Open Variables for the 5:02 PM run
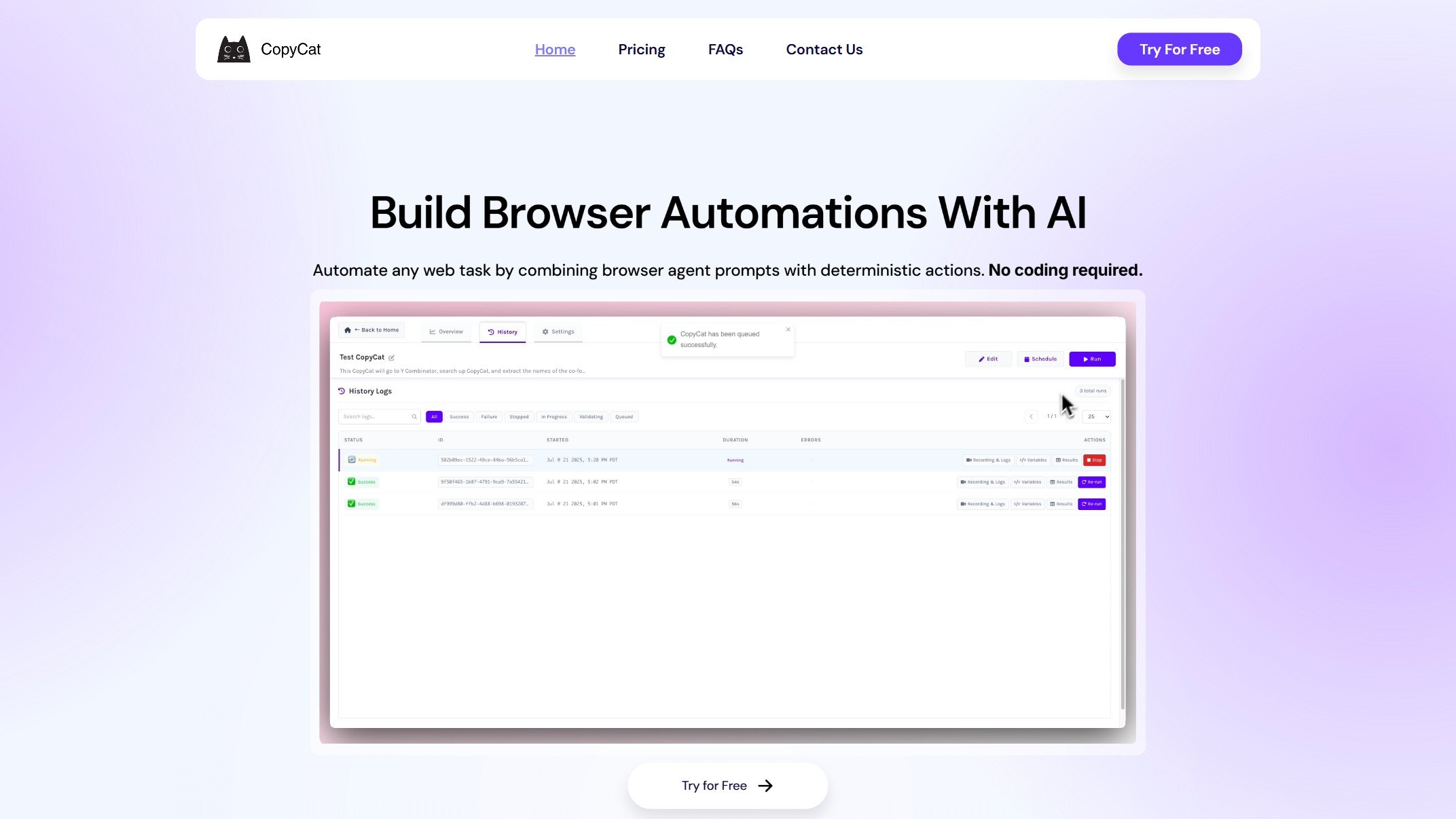The width and height of the screenshot is (1456, 819). tap(1027, 481)
